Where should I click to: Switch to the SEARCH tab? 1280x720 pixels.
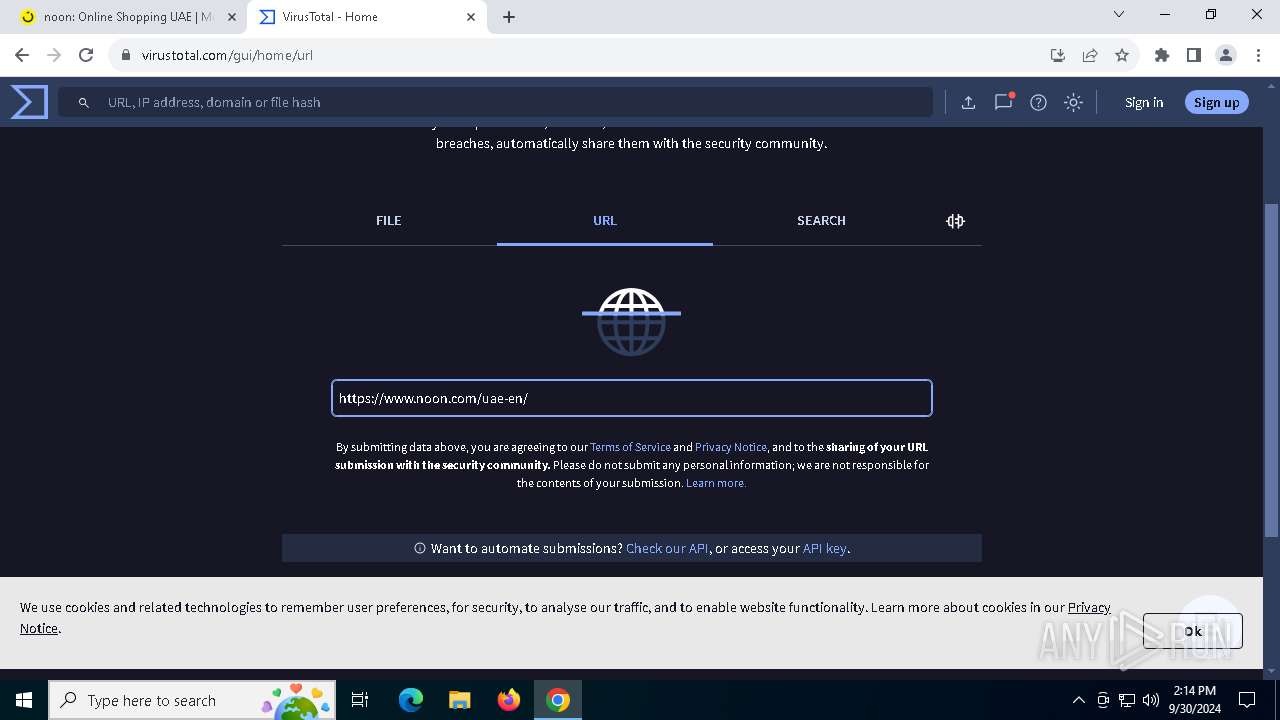pos(821,221)
